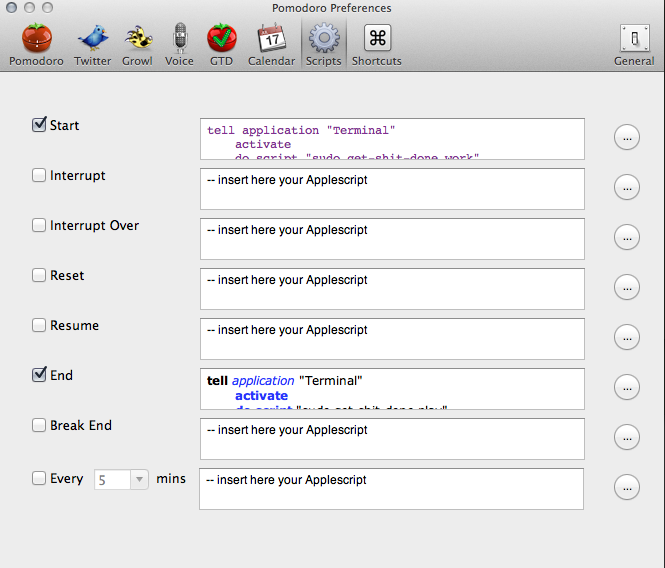
Task: Open the Calendar preferences pane
Action: click(x=271, y=45)
